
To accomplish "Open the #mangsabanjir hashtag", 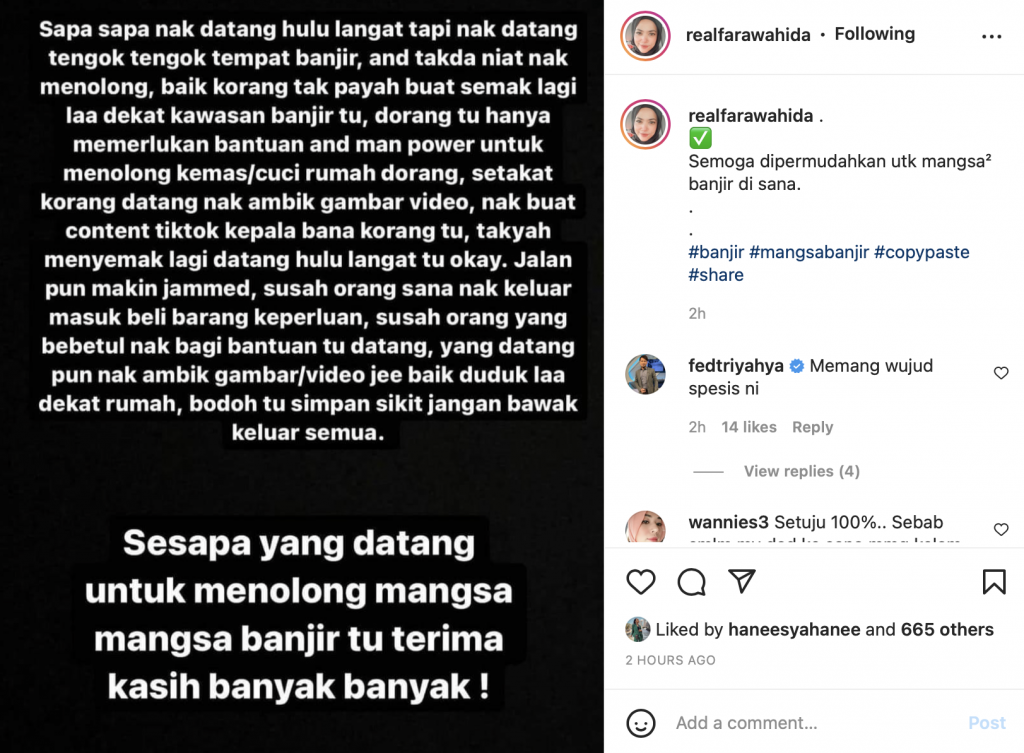I will tap(809, 252).
